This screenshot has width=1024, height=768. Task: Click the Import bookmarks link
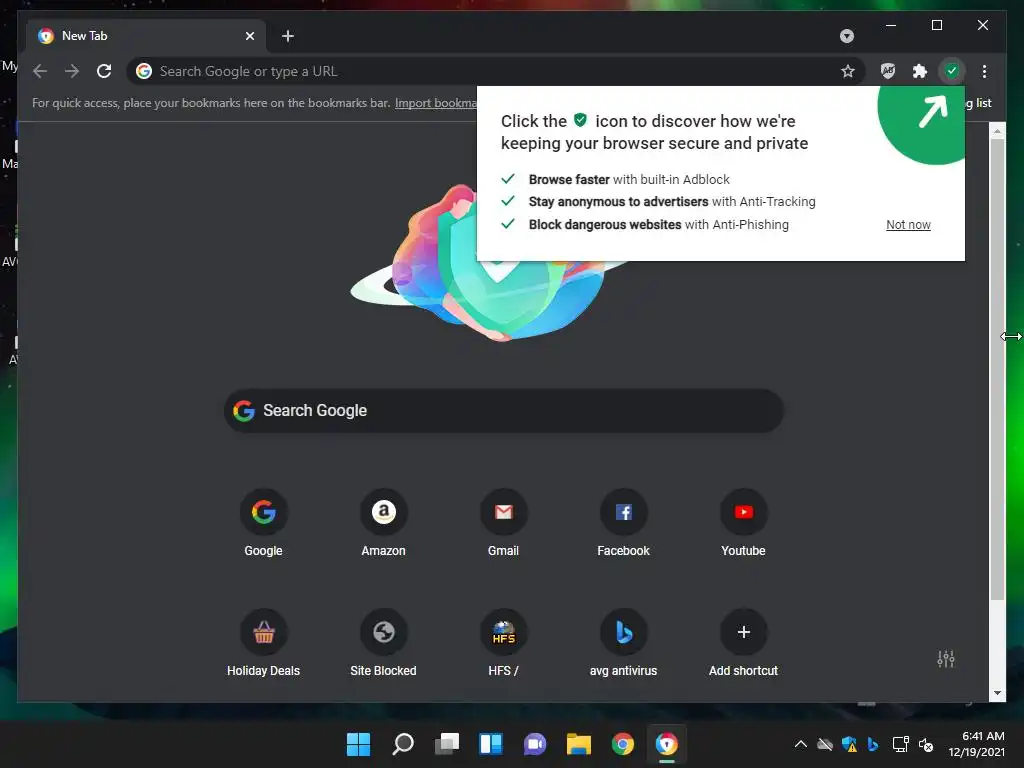coord(436,103)
